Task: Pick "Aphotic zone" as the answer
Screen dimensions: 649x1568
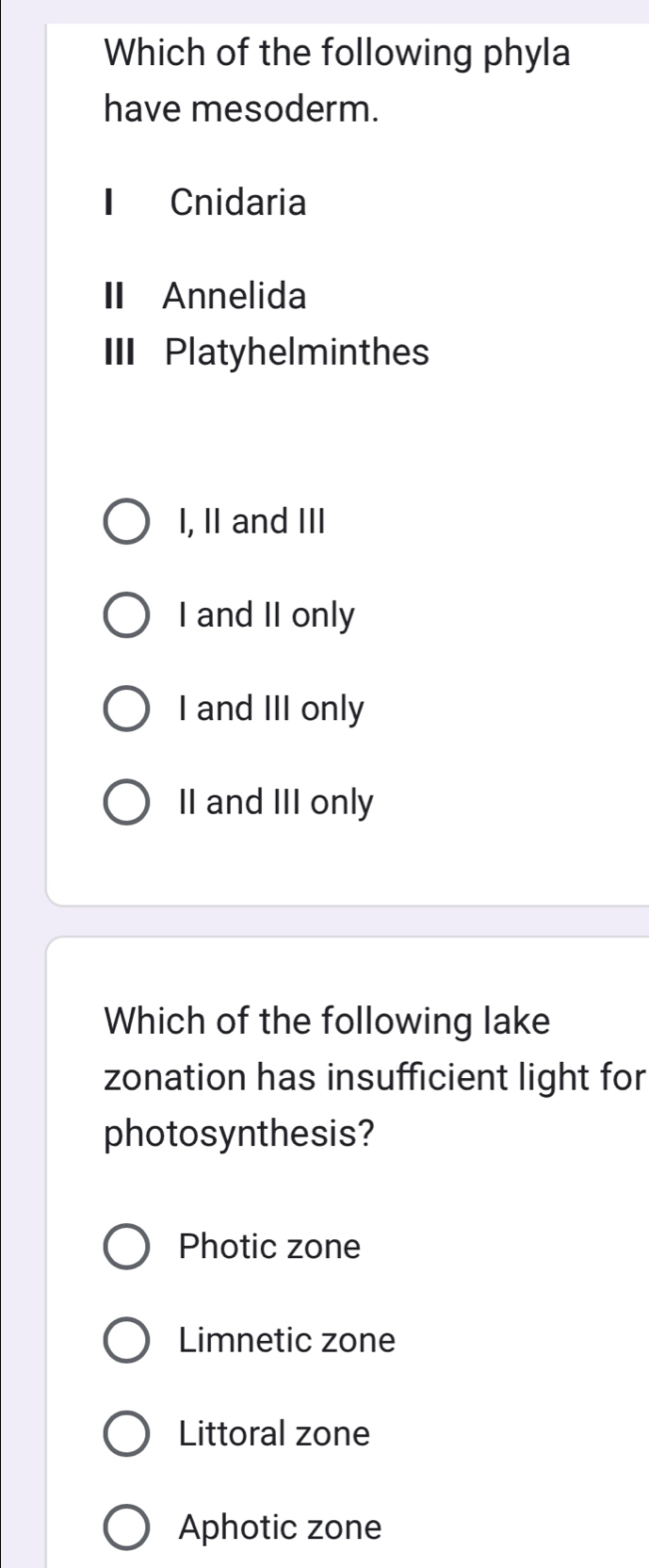Action: [x=127, y=1527]
